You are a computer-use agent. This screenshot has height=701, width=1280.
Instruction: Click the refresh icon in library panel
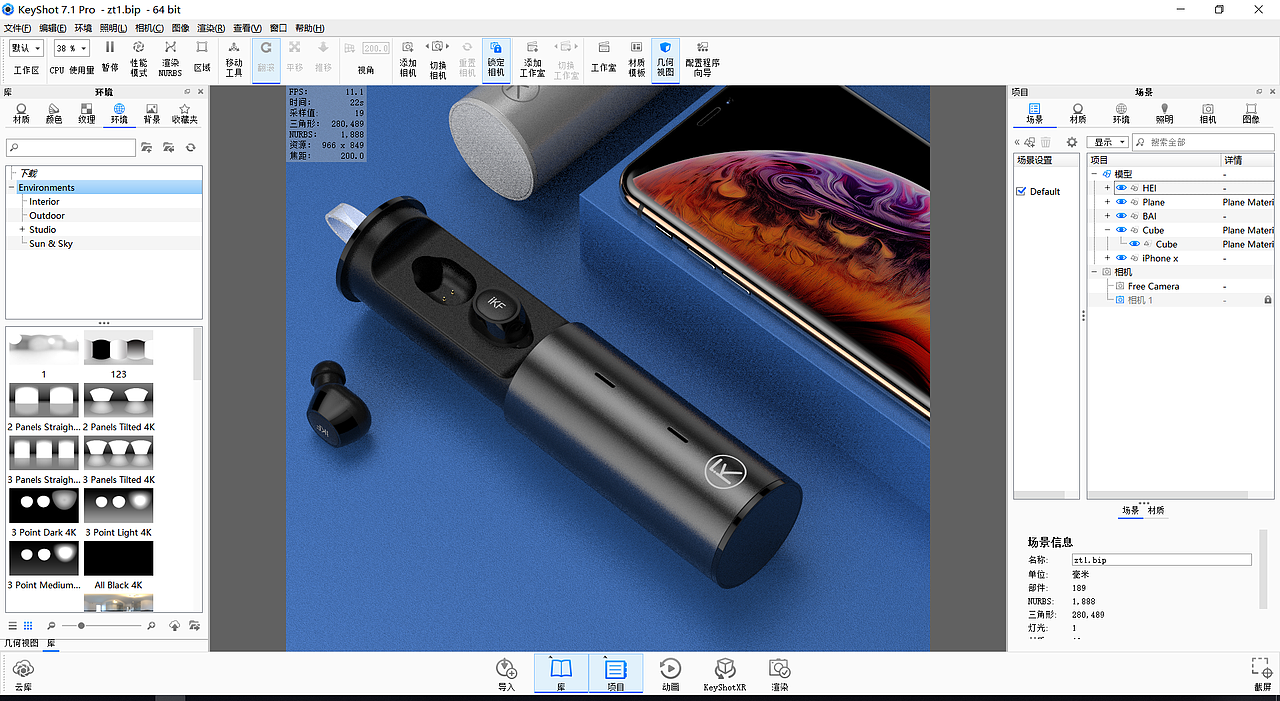[190, 147]
